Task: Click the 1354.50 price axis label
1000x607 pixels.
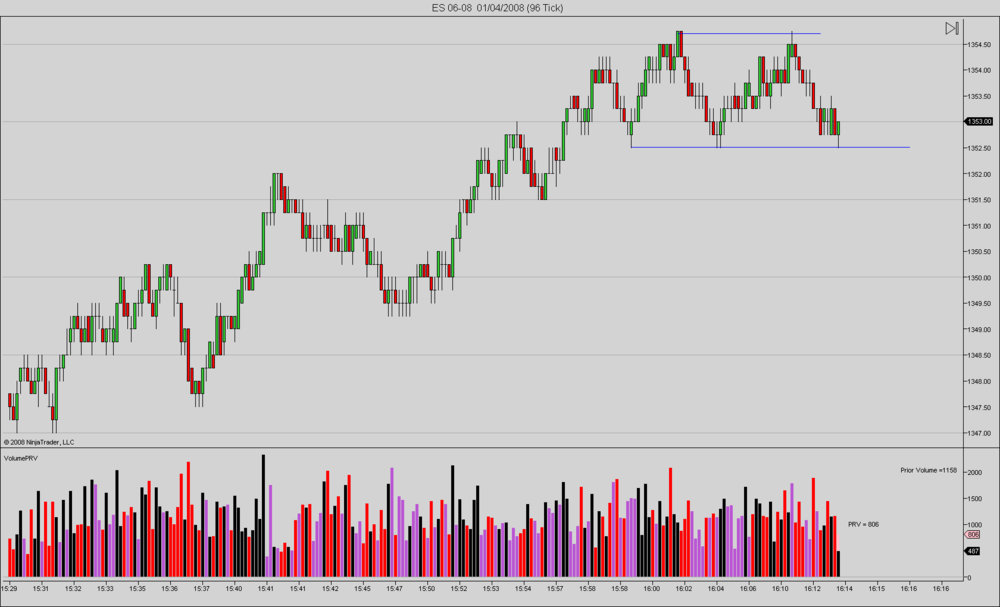Action: (x=981, y=45)
